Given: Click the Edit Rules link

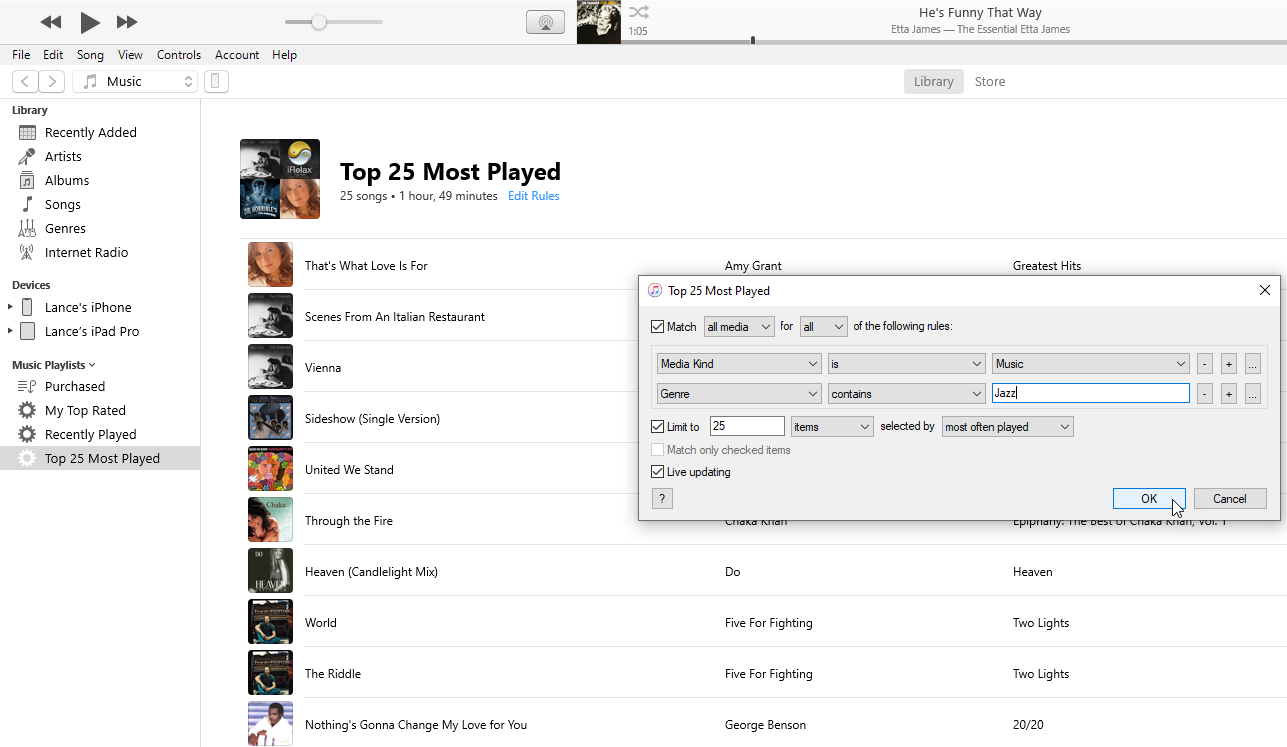Looking at the screenshot, I should (534, 196).
